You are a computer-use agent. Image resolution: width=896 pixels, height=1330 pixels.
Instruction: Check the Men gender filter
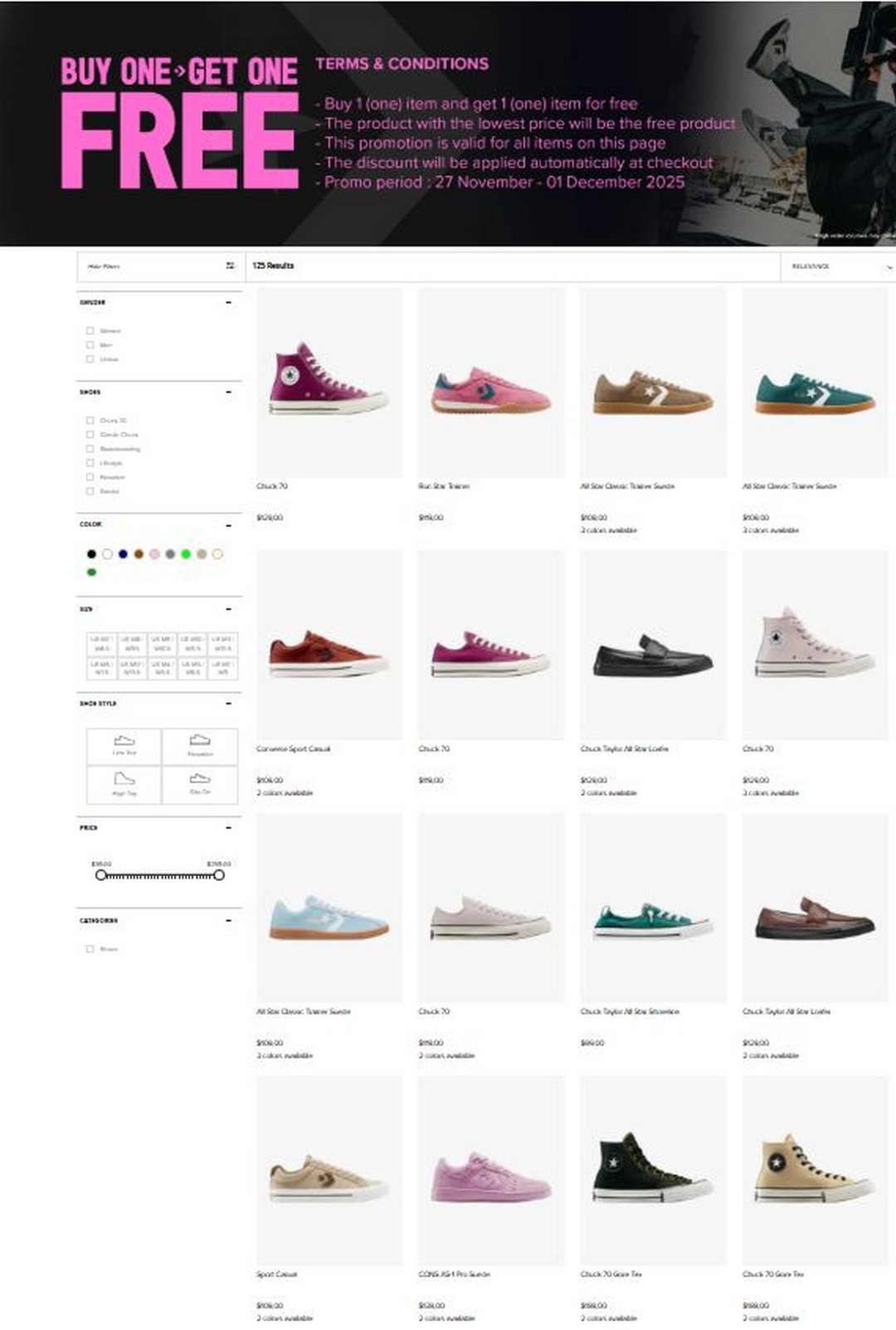point(90,344)
